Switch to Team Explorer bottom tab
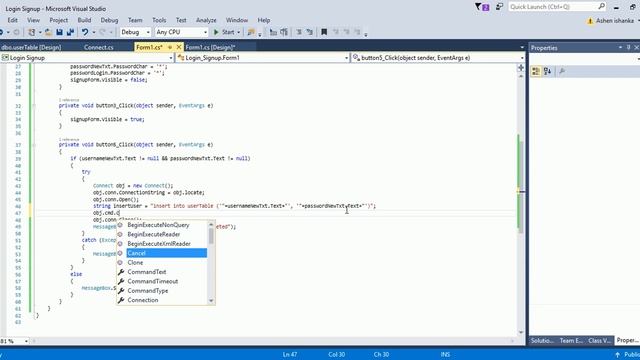The height and width of the screenshot is (360, 640). tap(571, 340)
